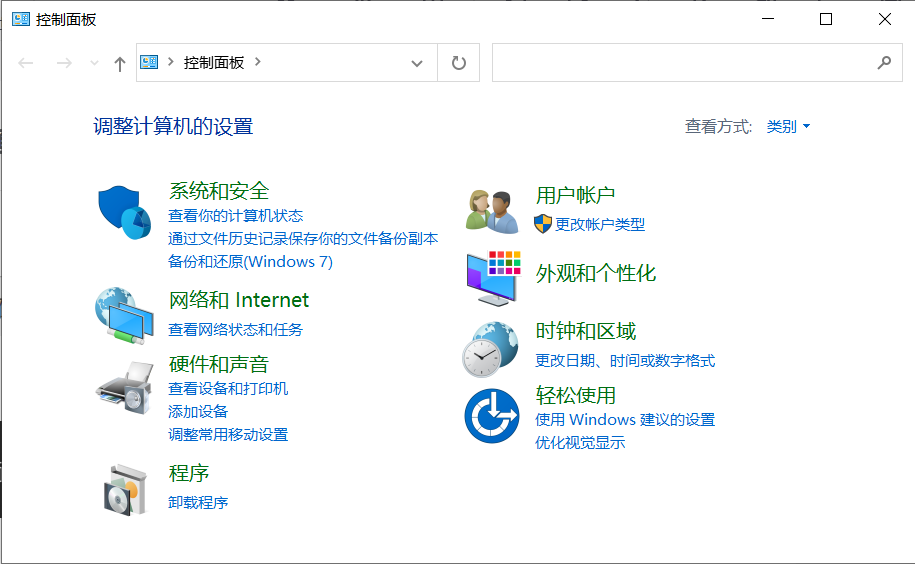Open 调整常用移动设置 link

pyautogui.click(x=228, y=435)
